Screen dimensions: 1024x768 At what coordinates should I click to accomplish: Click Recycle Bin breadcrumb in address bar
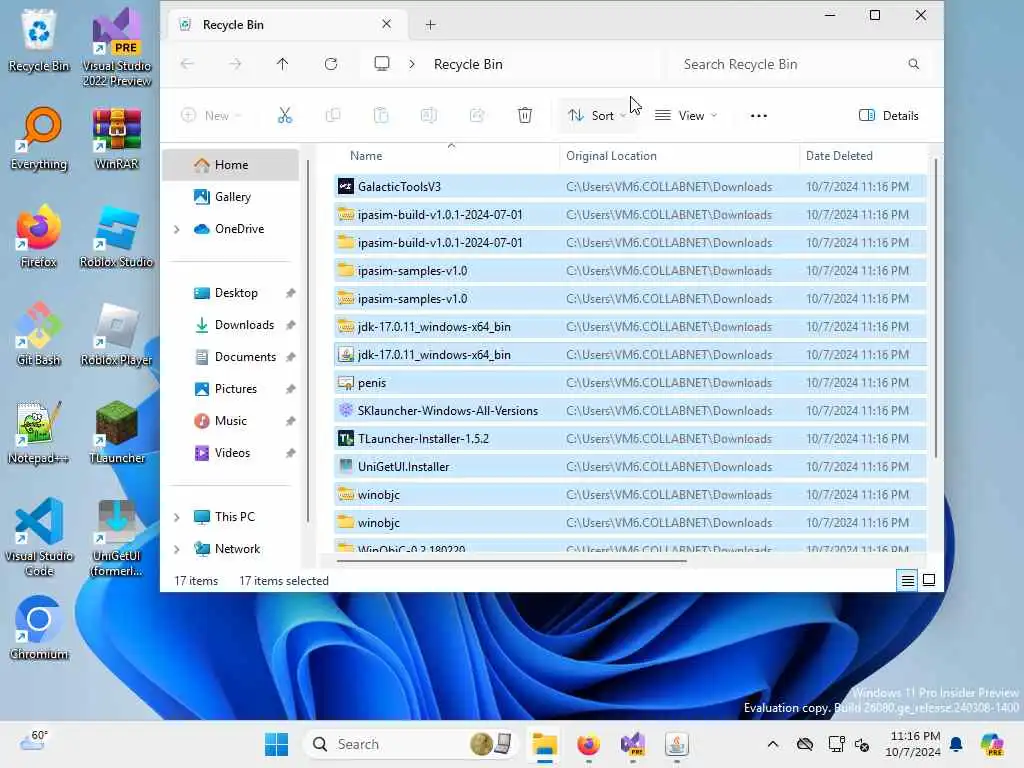pyautogui.click(x=468, y=64)
